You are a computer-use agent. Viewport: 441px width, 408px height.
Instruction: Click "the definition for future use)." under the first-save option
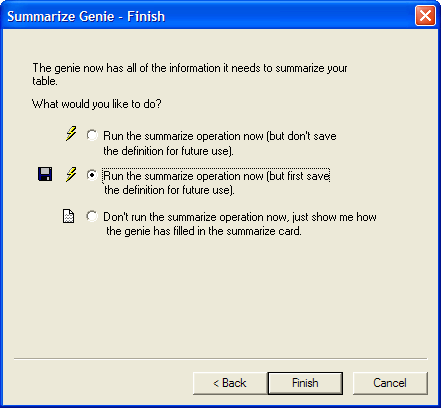click(169, 190)
